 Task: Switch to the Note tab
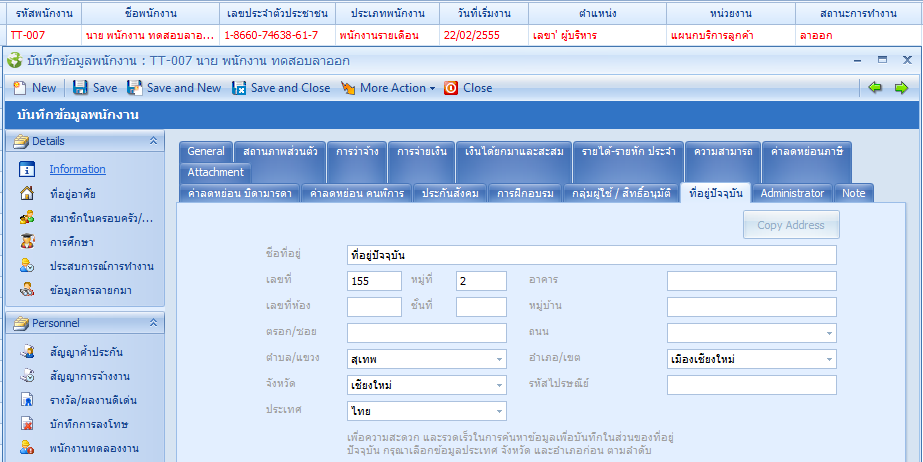(854, 193)
